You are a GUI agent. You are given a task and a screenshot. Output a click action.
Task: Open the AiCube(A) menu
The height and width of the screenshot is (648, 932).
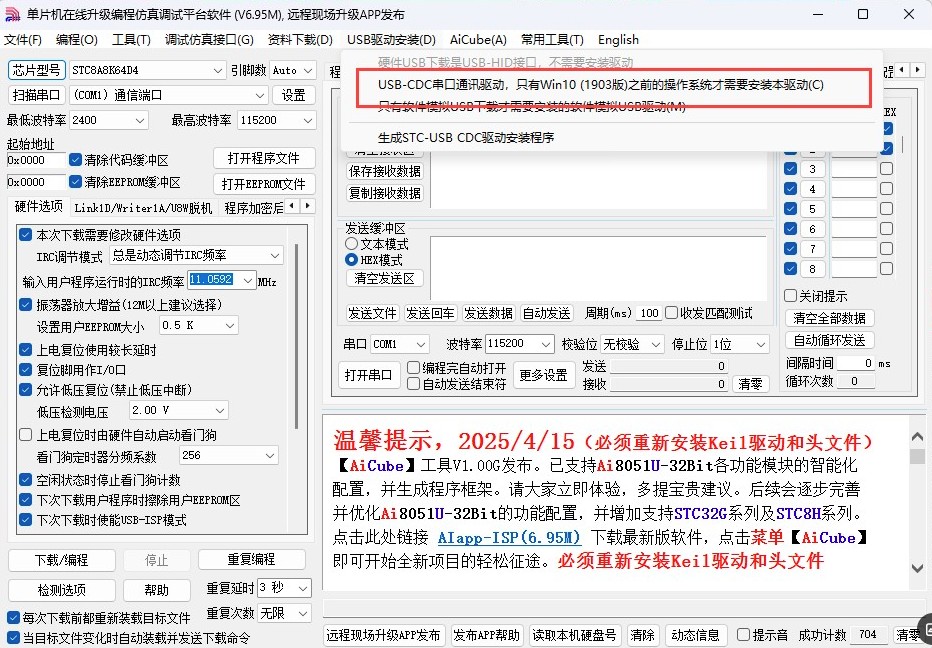478,40
